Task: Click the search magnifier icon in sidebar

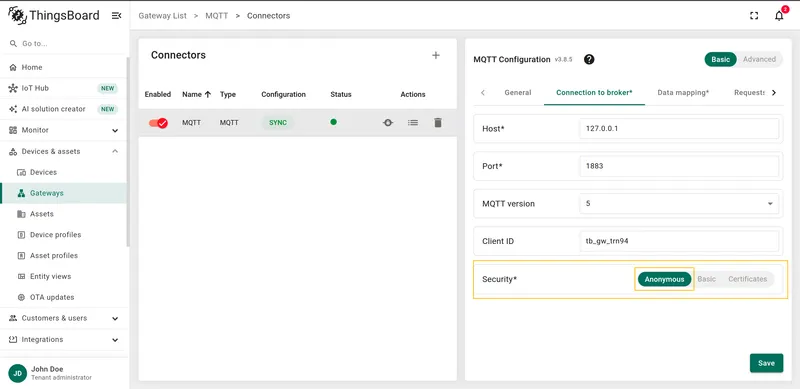Action: (13, 44)
